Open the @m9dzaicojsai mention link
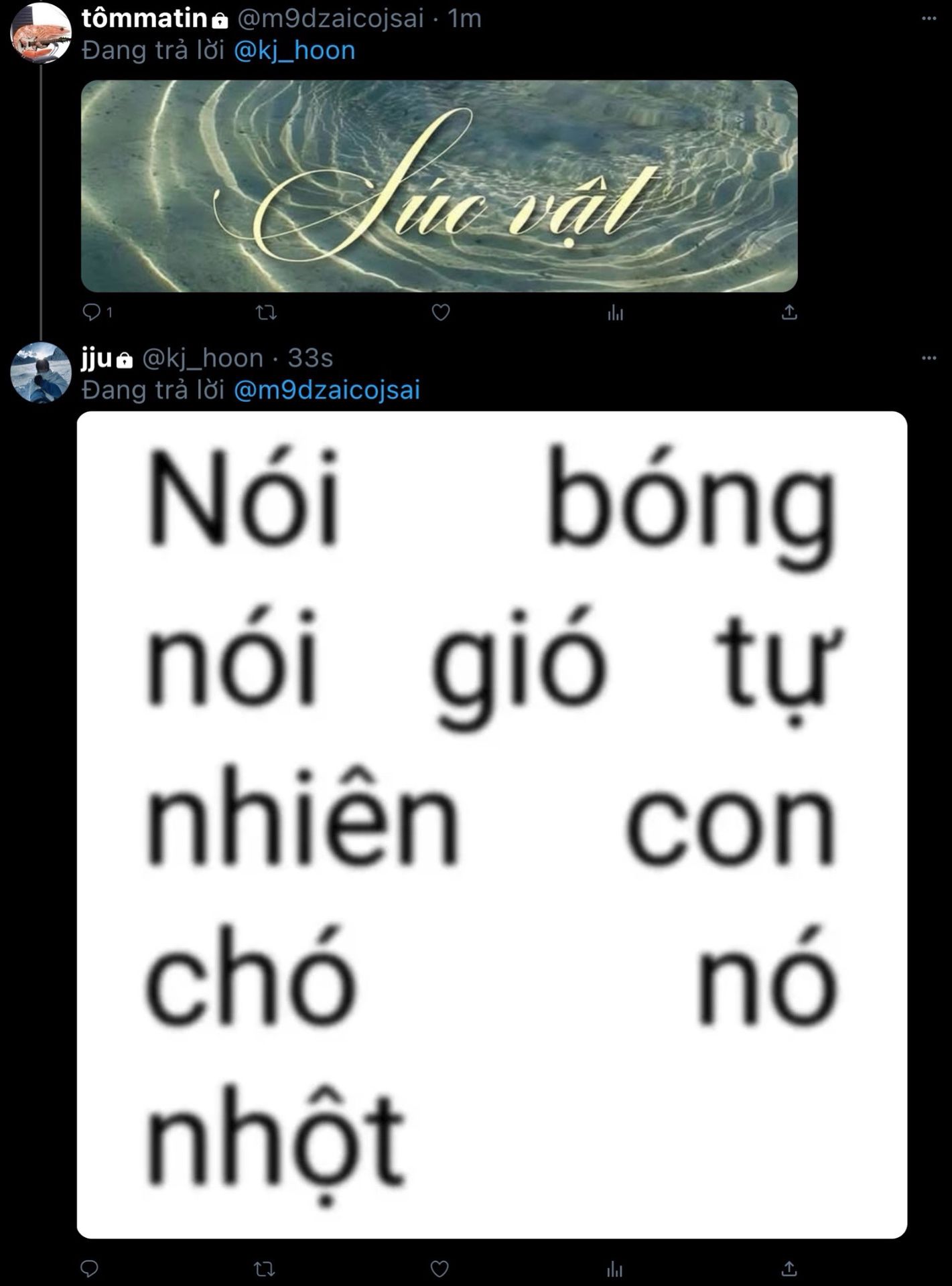 (326, 390)
